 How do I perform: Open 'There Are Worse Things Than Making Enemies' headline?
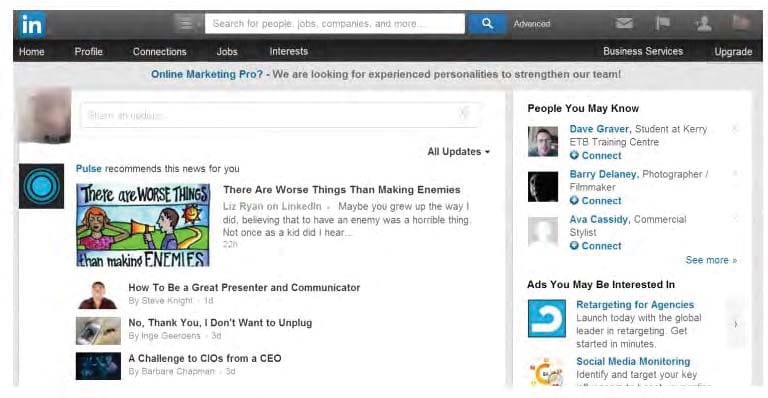[342, 189]
